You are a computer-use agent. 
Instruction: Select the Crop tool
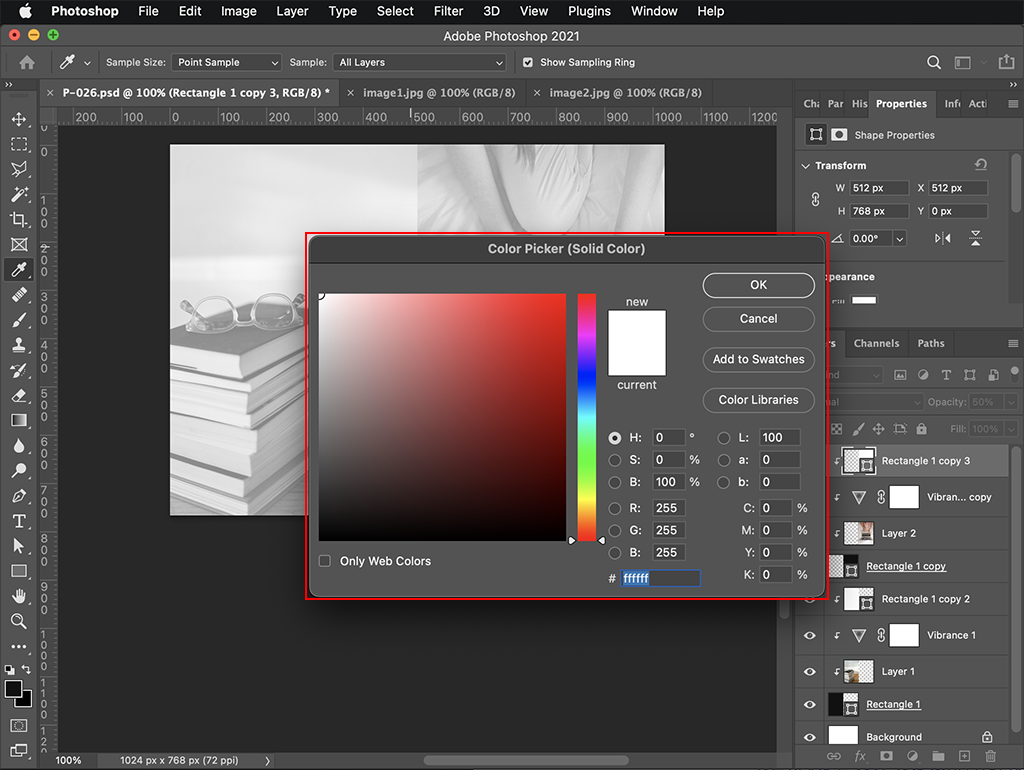click(19, 219)
